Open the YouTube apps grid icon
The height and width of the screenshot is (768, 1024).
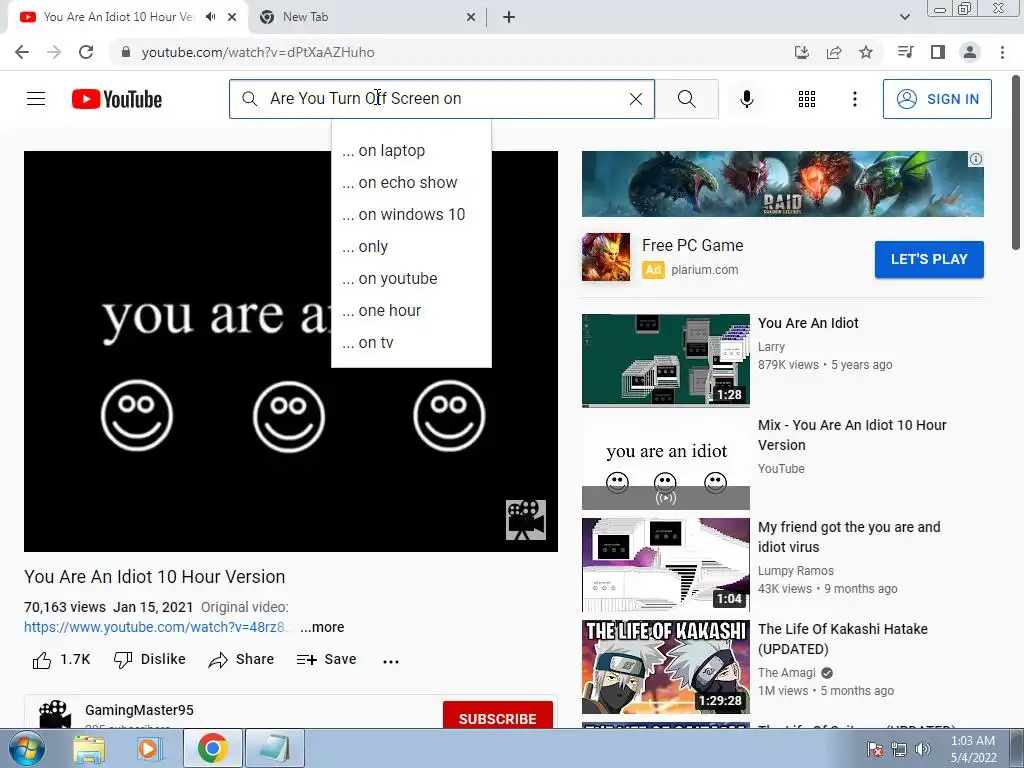tap(807, 99)
